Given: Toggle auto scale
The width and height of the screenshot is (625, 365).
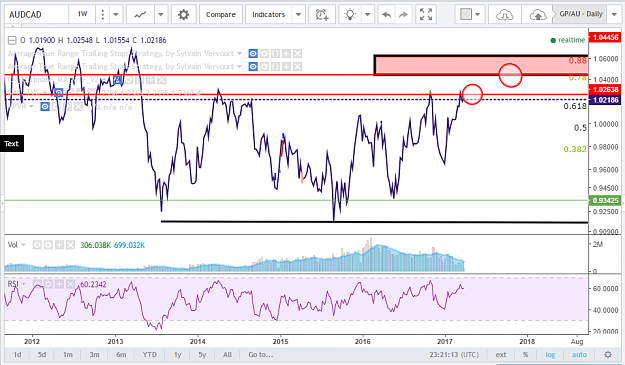Looking at the screenshot, I should point(579,354).
